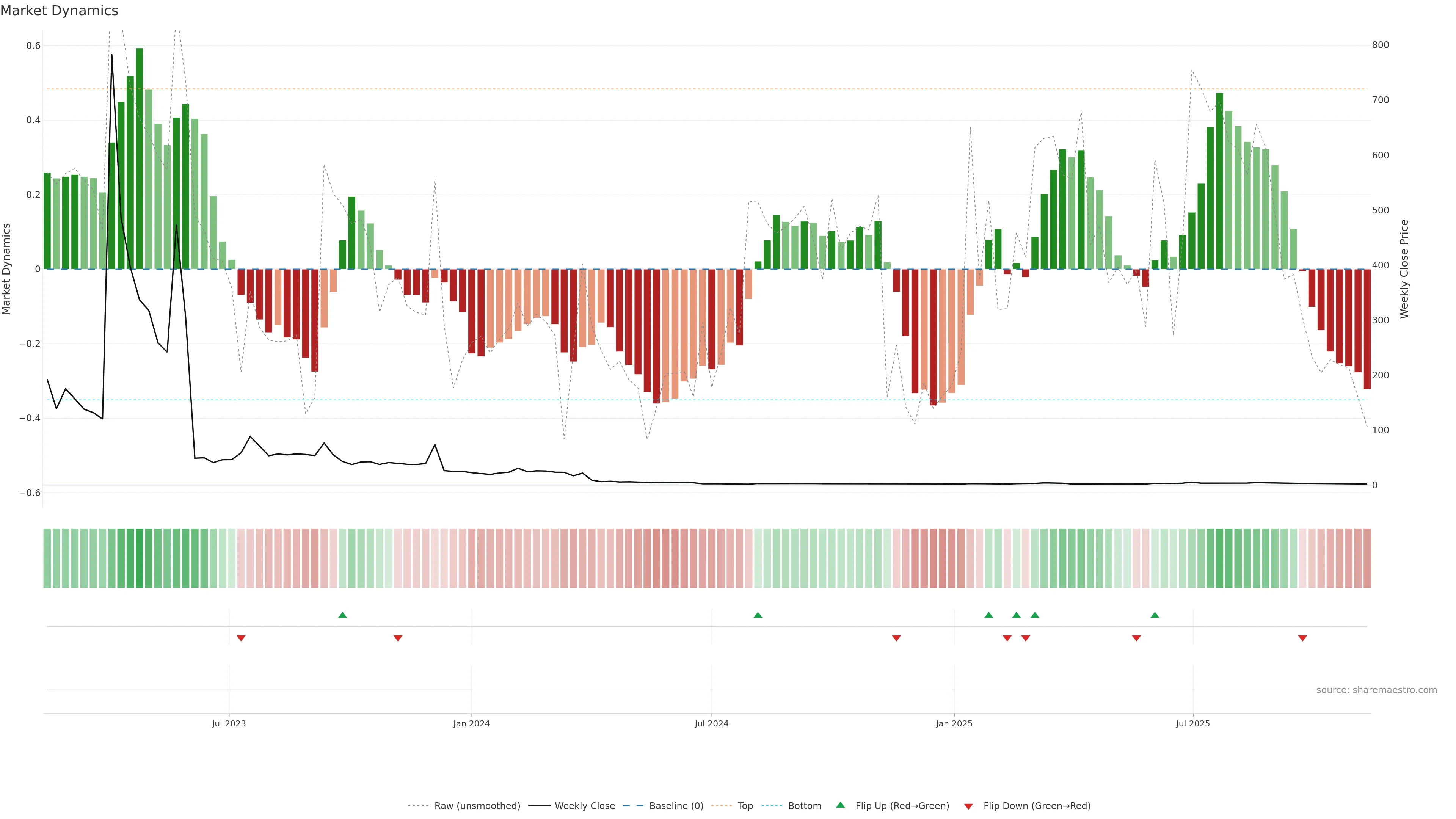Click the Jan 2024 x-axis label
Viewport: 1456px width, 819px height.
[471, 723]
